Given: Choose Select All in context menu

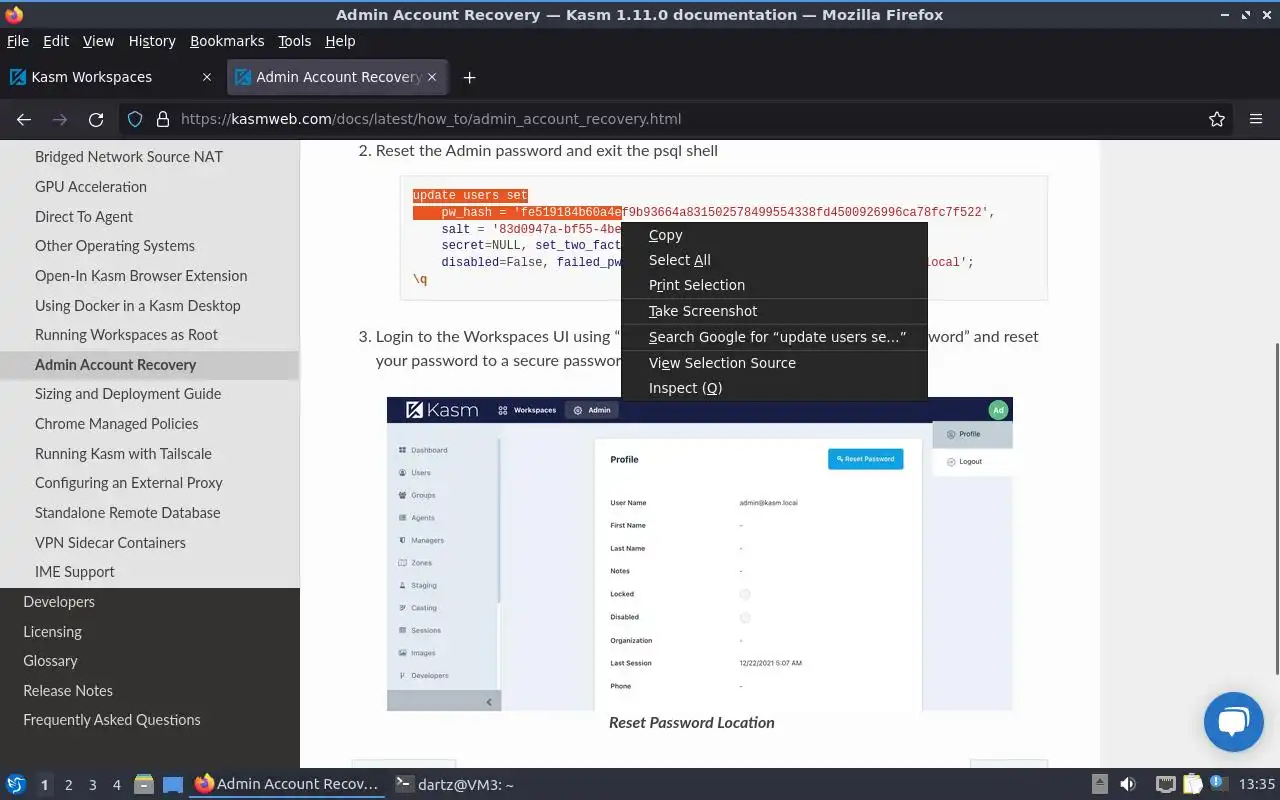Looking at the screenshot, I should tap(774, 260).
